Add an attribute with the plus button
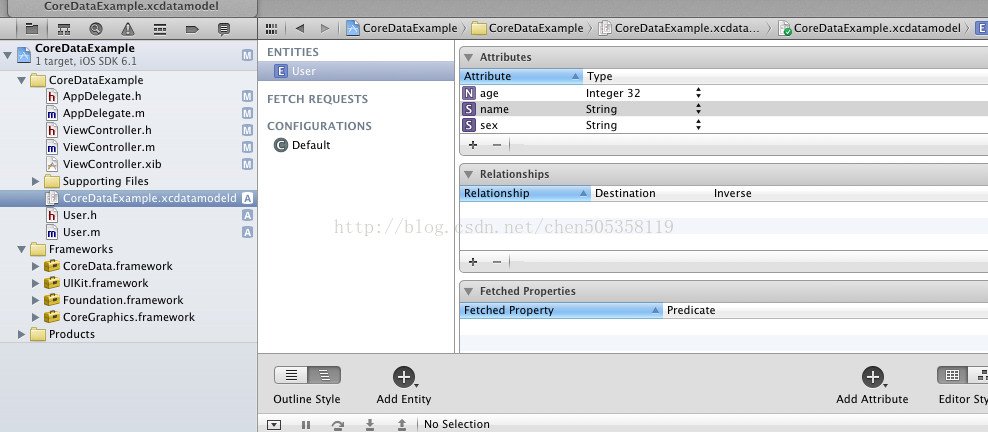This screenshot has width=988, height=432. (x=473, y=145)
